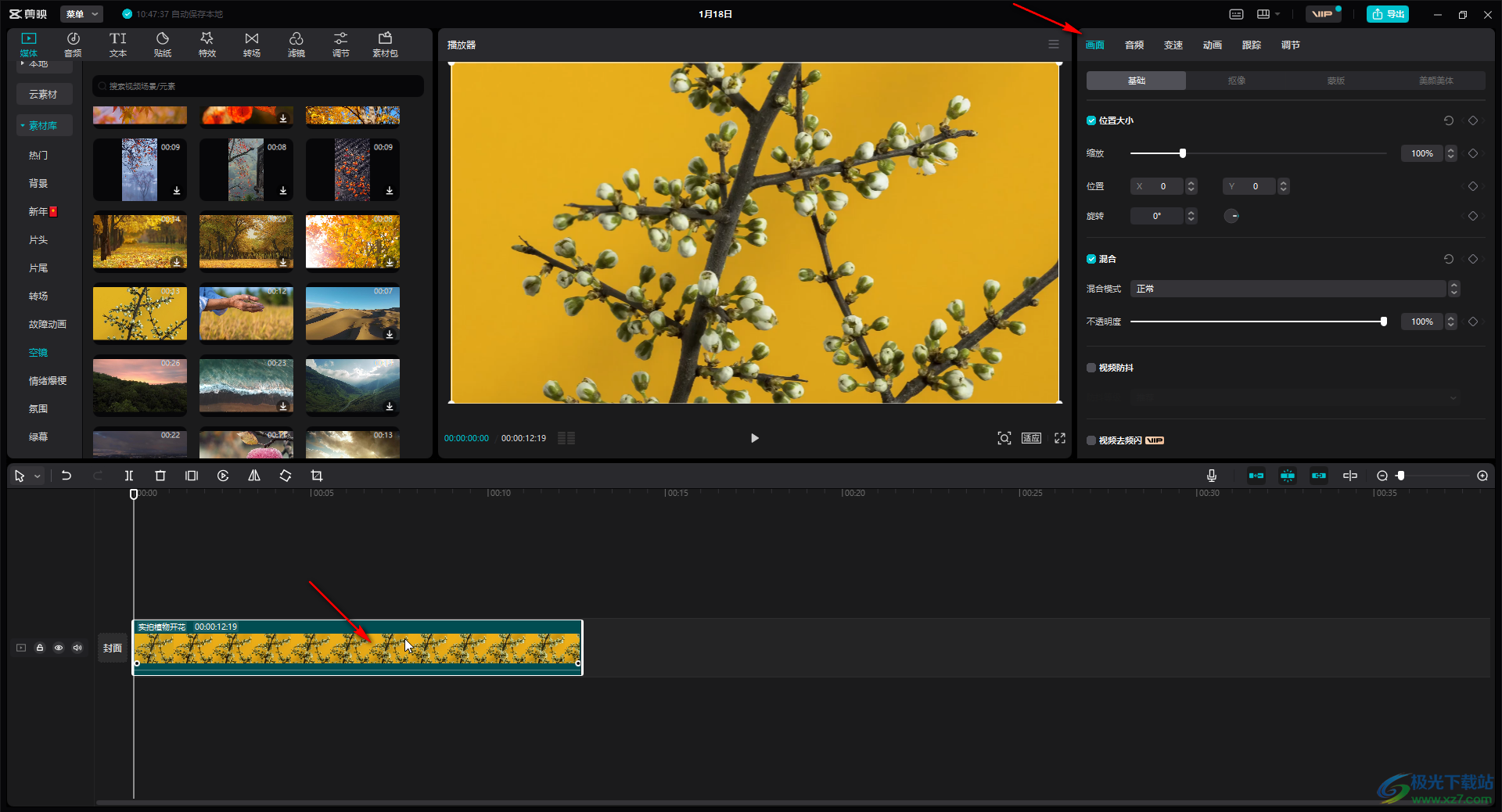Open the 混合模式 blend mode dropdown
The height and width of the screenshot is (812, 1502).
(x=1295, y=289)
